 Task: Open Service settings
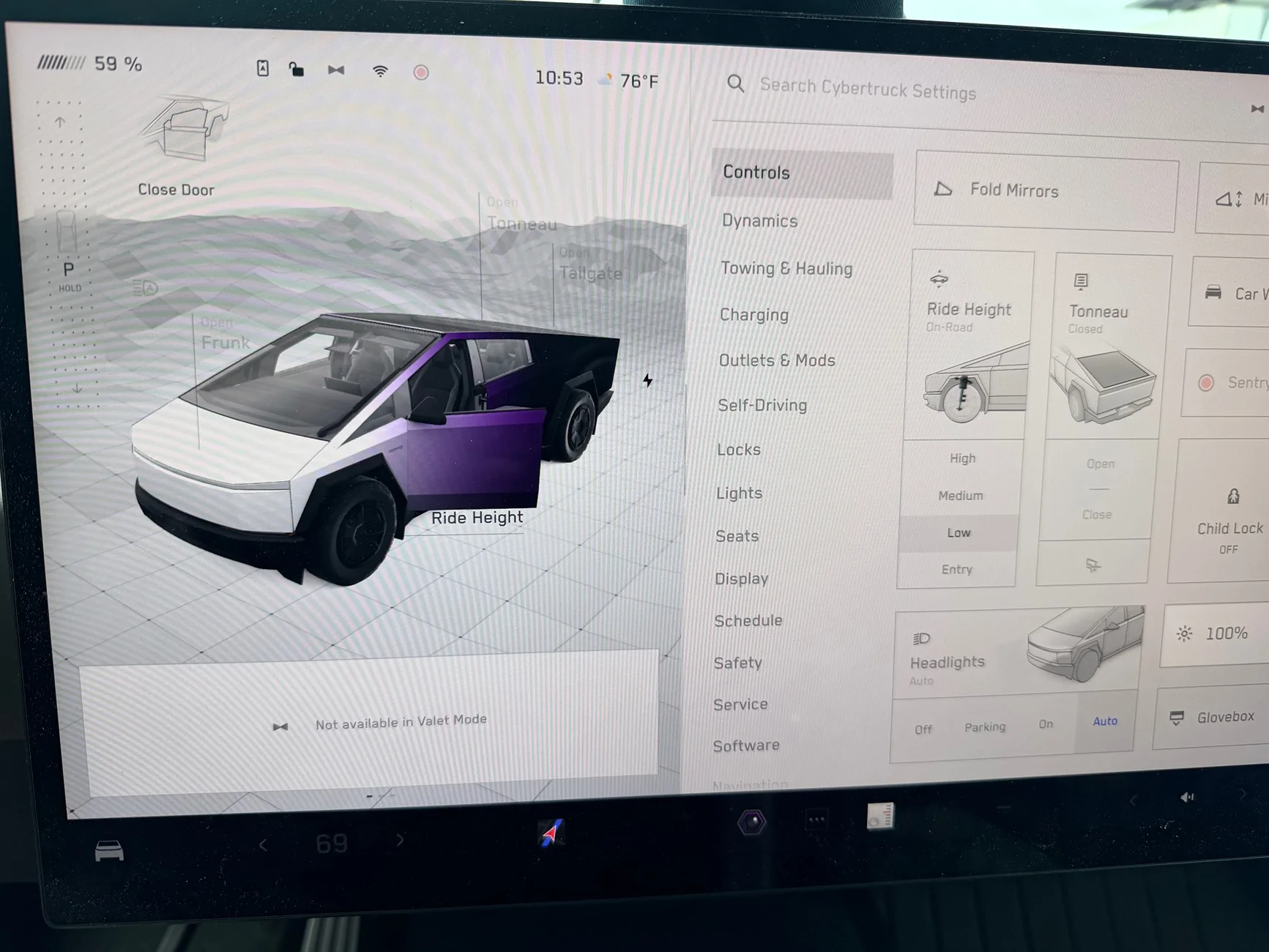(740, 704)
